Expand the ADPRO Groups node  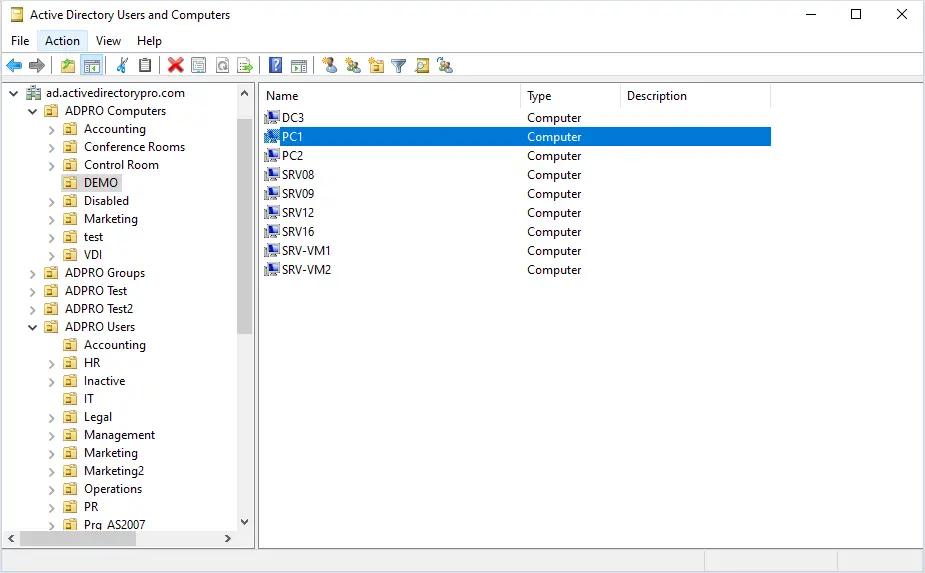32,273
